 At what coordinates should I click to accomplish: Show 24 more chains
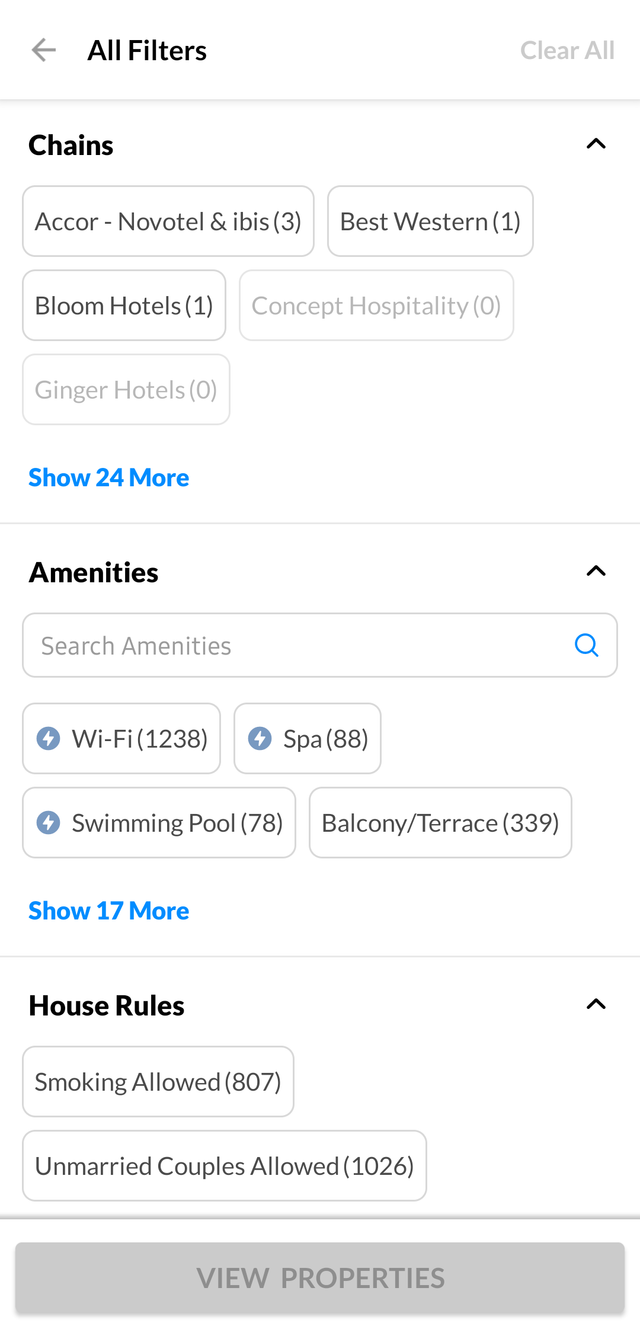tap(108, 477)
